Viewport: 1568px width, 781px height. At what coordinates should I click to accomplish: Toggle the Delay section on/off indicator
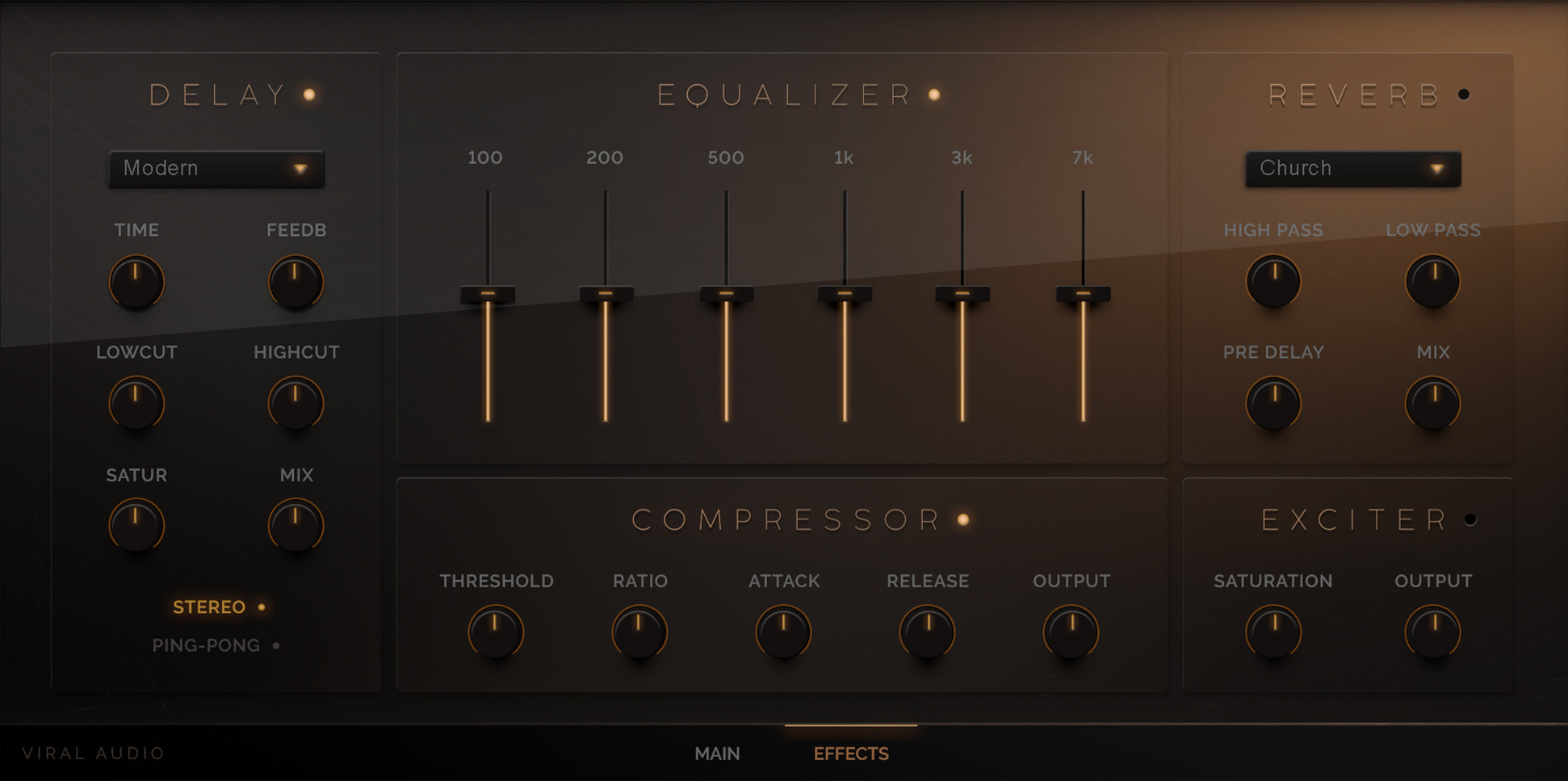pos(310,94)
